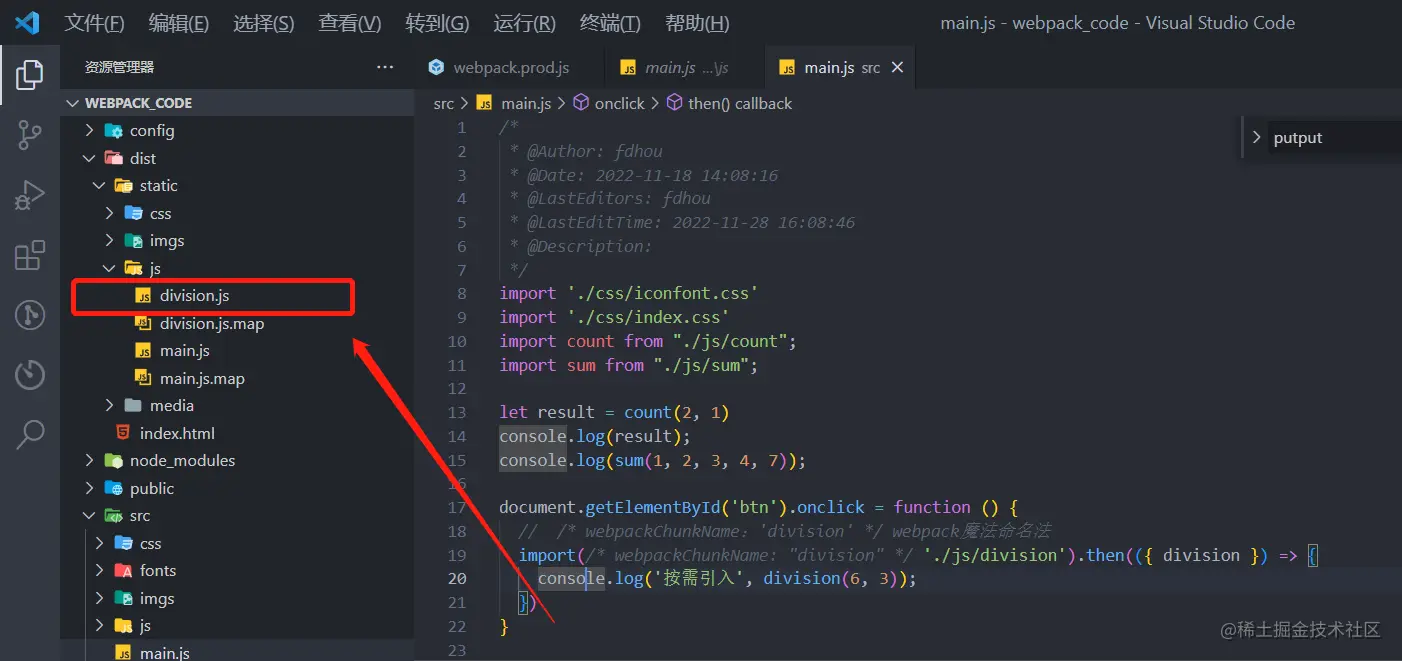This screenshot has height=661, width=1402.
Task: Click the @Author: fdhou comment line
Action: click(x=586, y=151)
